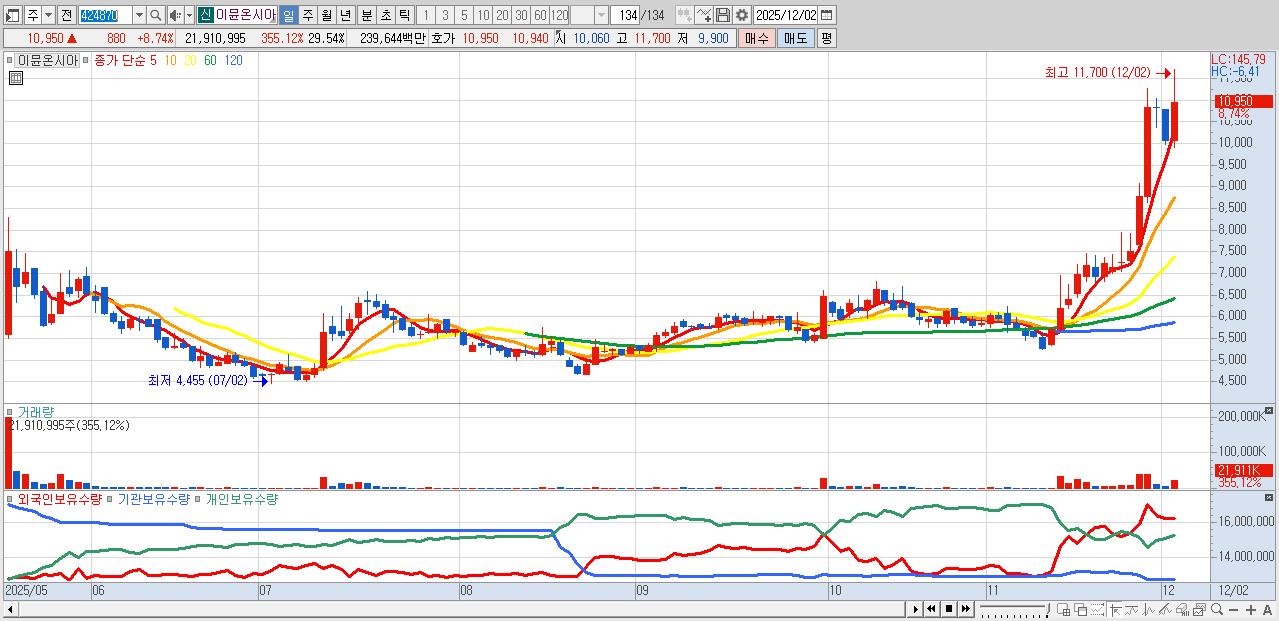Click the 기관보유수량 legend label

tap(154, 498)
